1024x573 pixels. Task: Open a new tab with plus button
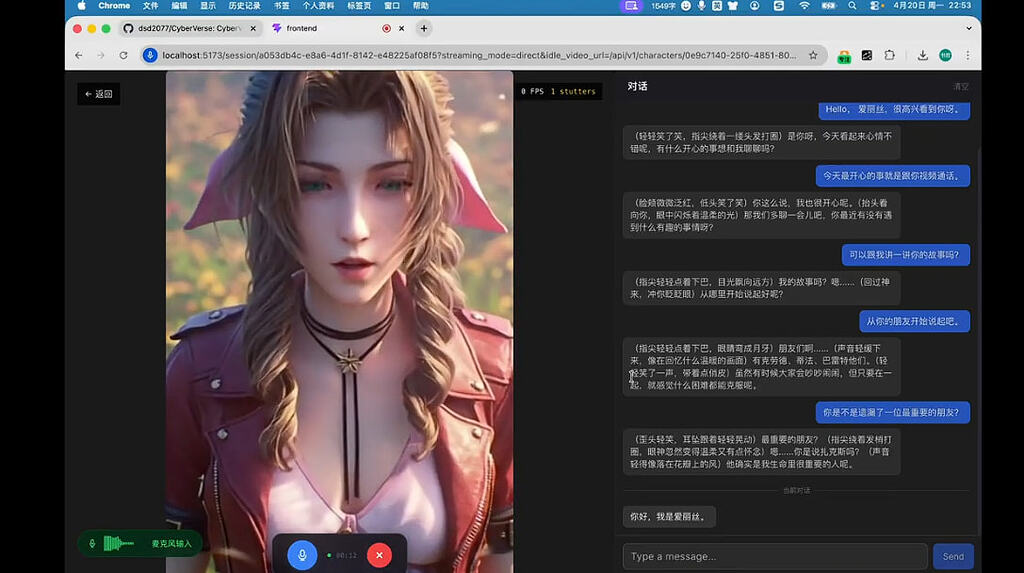coord(424,28)
